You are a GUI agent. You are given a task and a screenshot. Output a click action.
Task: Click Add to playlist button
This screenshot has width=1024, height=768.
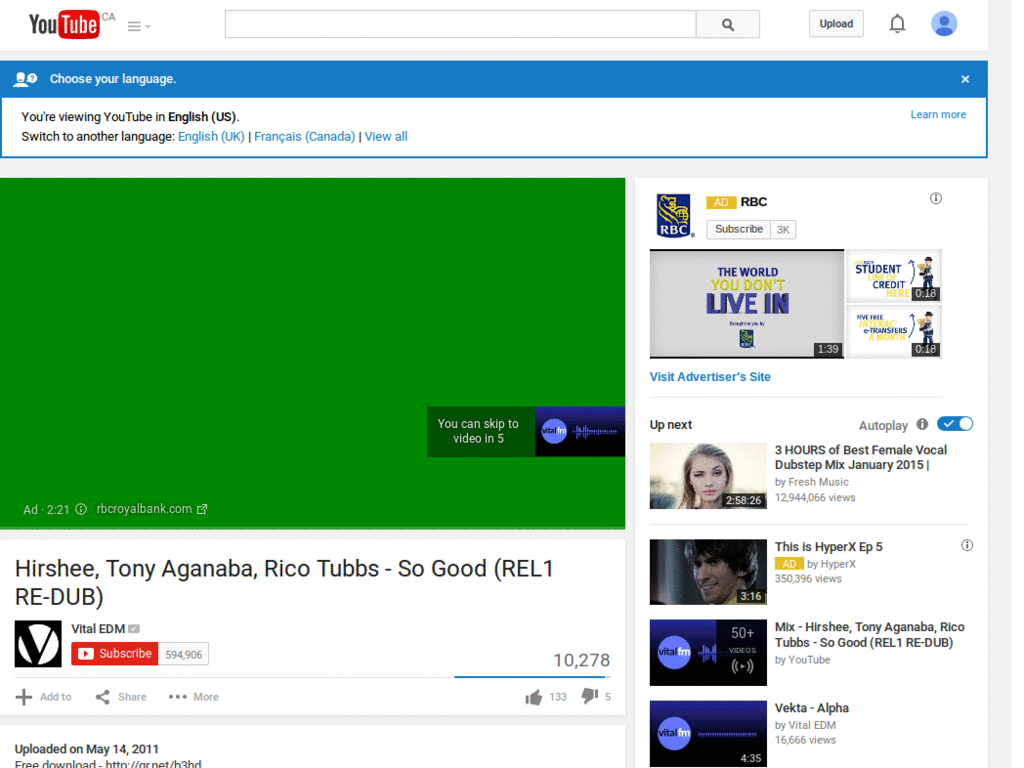coord(43,697)
